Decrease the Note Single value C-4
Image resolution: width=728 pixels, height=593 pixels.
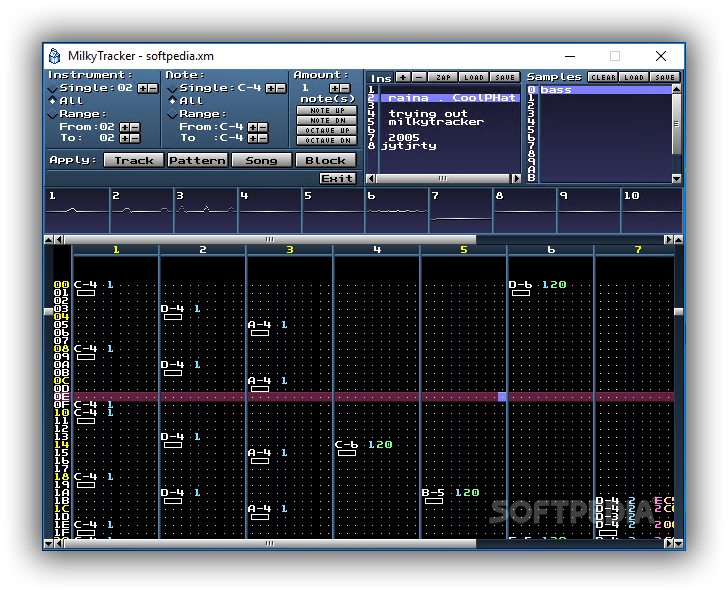[x=281, y=88]
